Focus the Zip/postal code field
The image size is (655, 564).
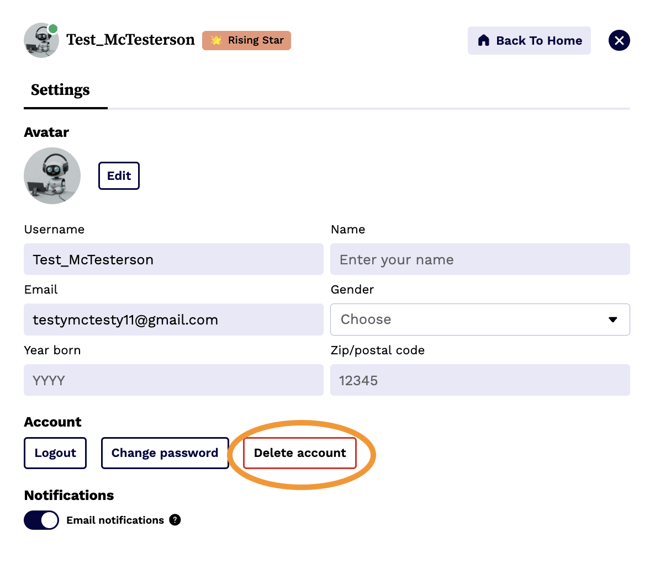480,380
